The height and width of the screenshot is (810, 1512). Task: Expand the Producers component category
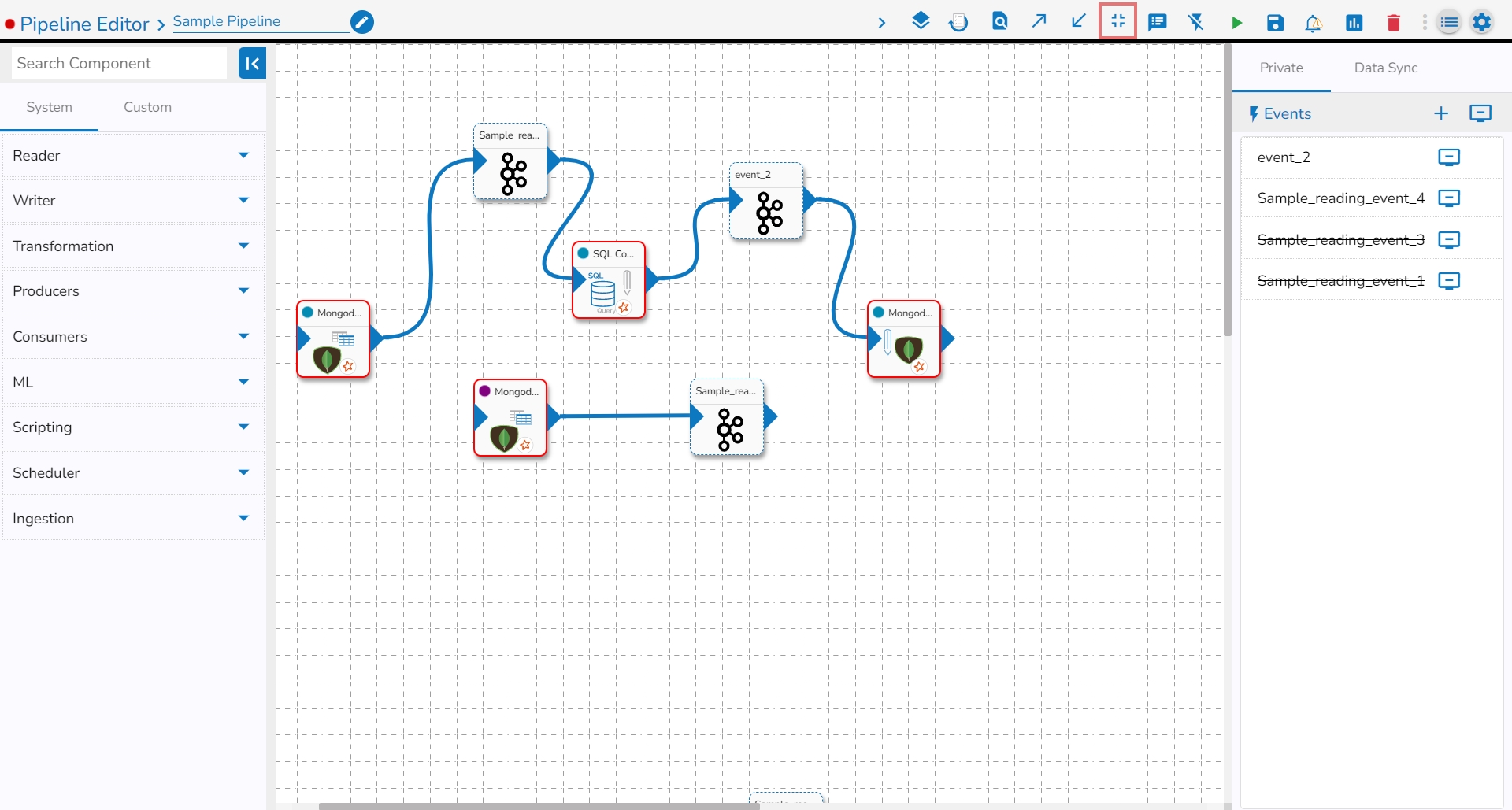coord(132,291)
